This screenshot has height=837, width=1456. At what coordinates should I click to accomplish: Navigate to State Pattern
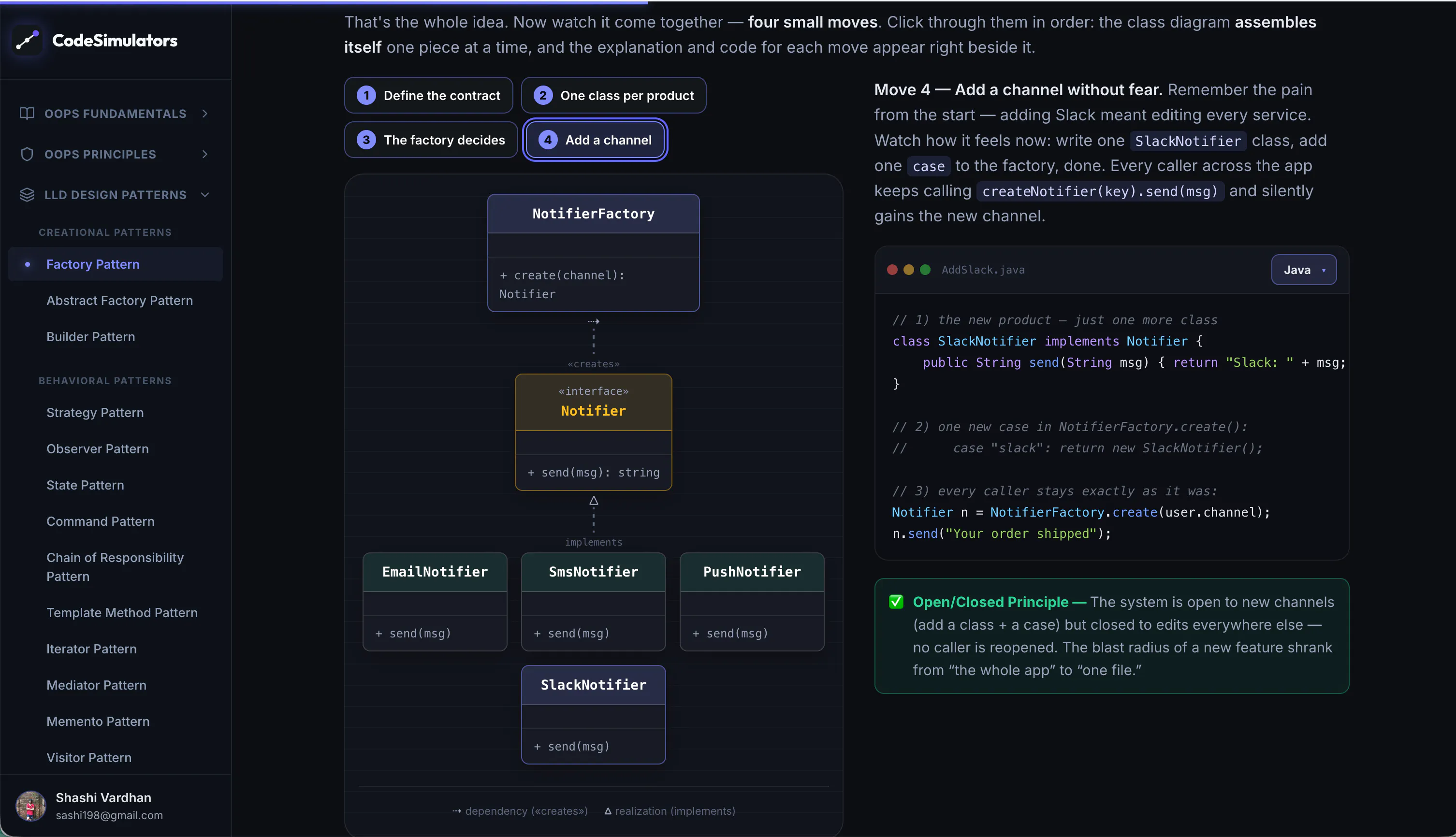85,485
